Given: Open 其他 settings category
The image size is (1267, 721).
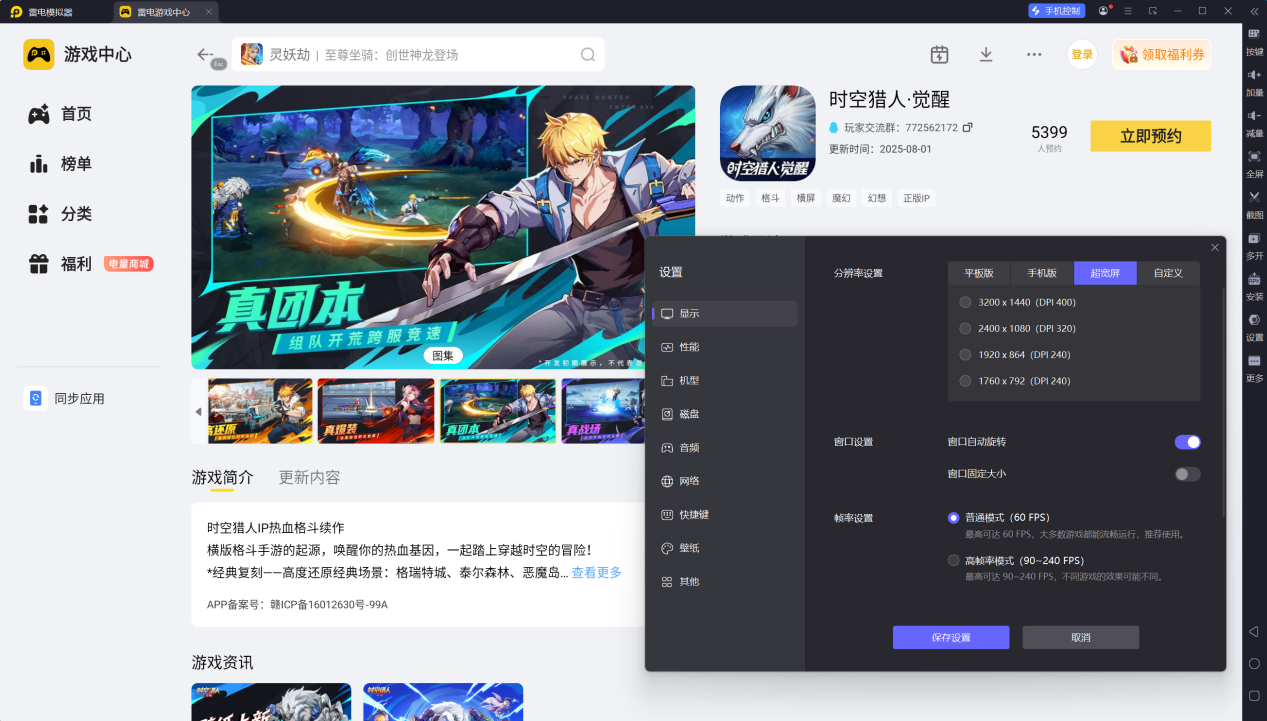Looking at the screenshot, I should [725, 582].
